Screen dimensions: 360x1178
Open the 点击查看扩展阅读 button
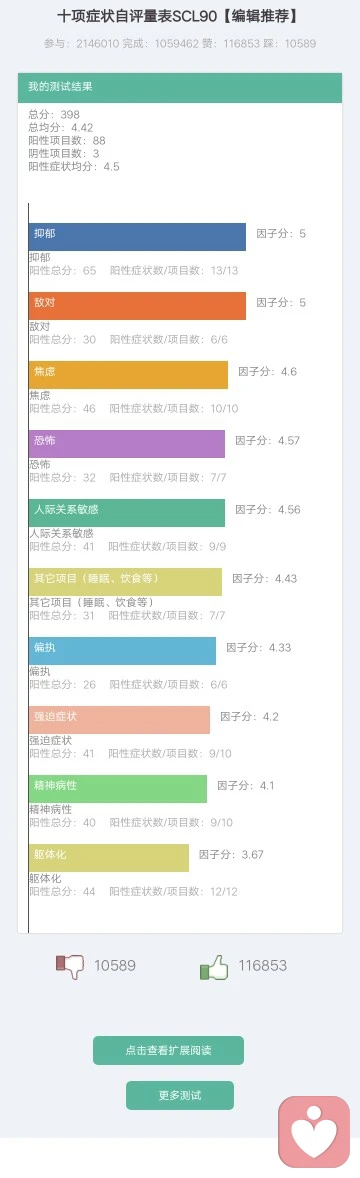point(168,1050)
